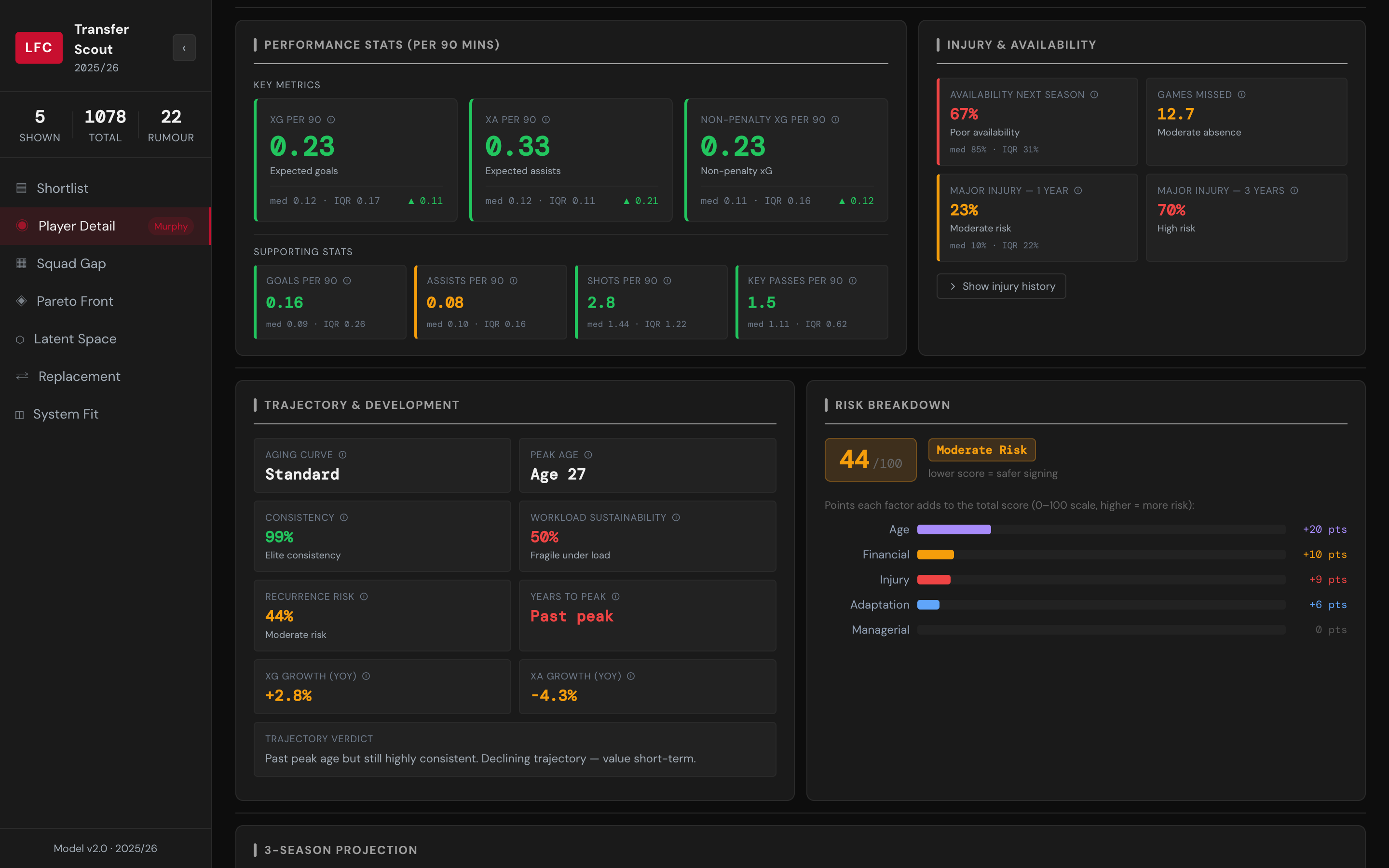Click info icon beside Workload Sustainability
The image size is (1389, 868).
(676, 517)
